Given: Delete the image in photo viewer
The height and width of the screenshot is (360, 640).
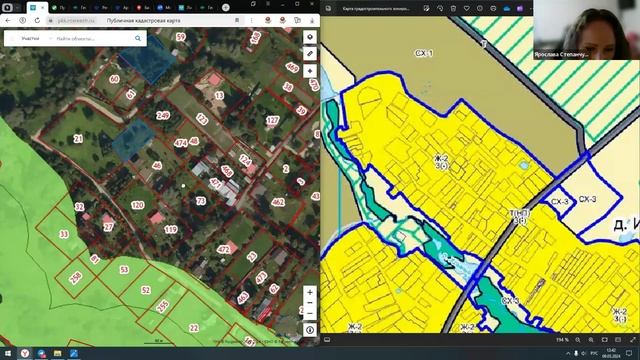Looking at the screenshot, I should pos(453,8).
